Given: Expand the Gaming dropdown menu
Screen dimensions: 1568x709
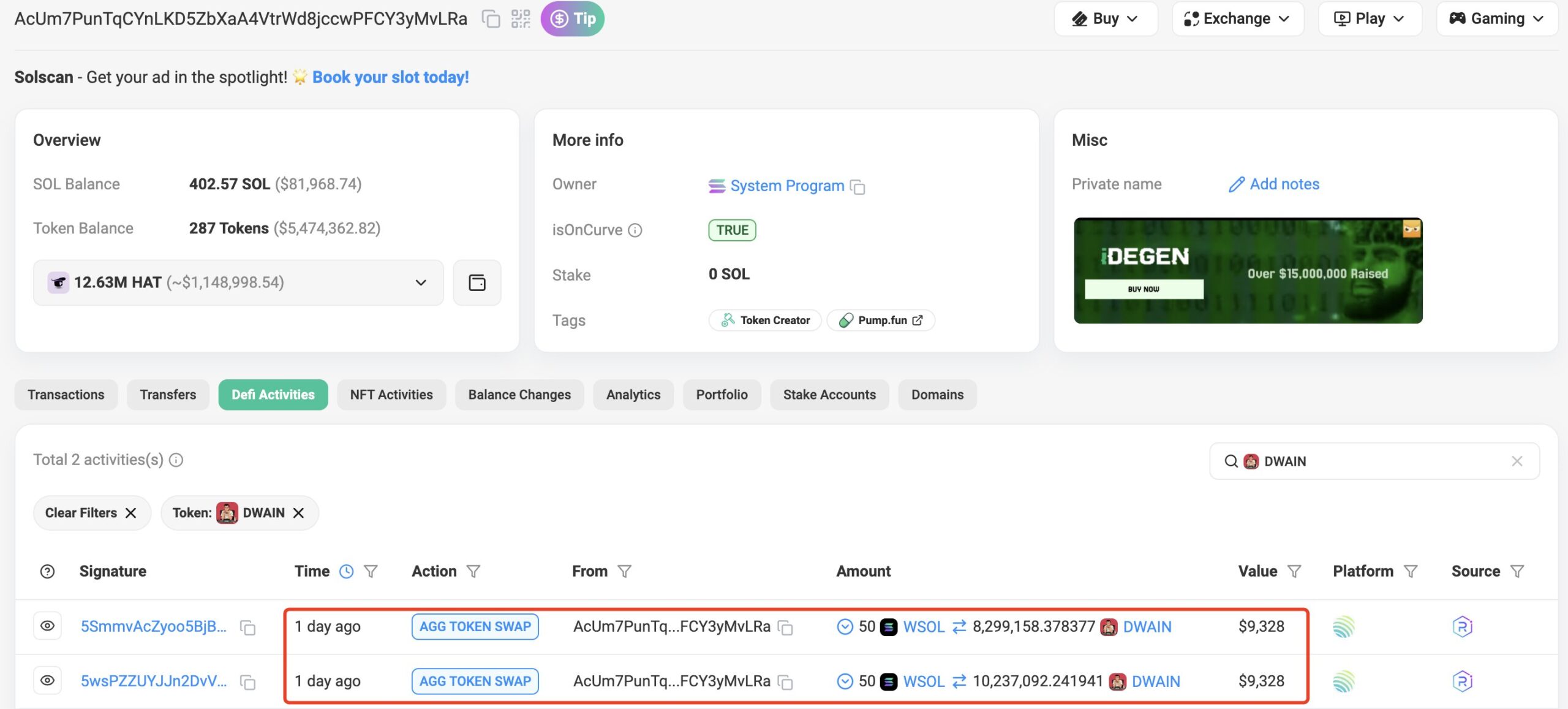Looking at the screenshot, I should tap(1496, 19).
